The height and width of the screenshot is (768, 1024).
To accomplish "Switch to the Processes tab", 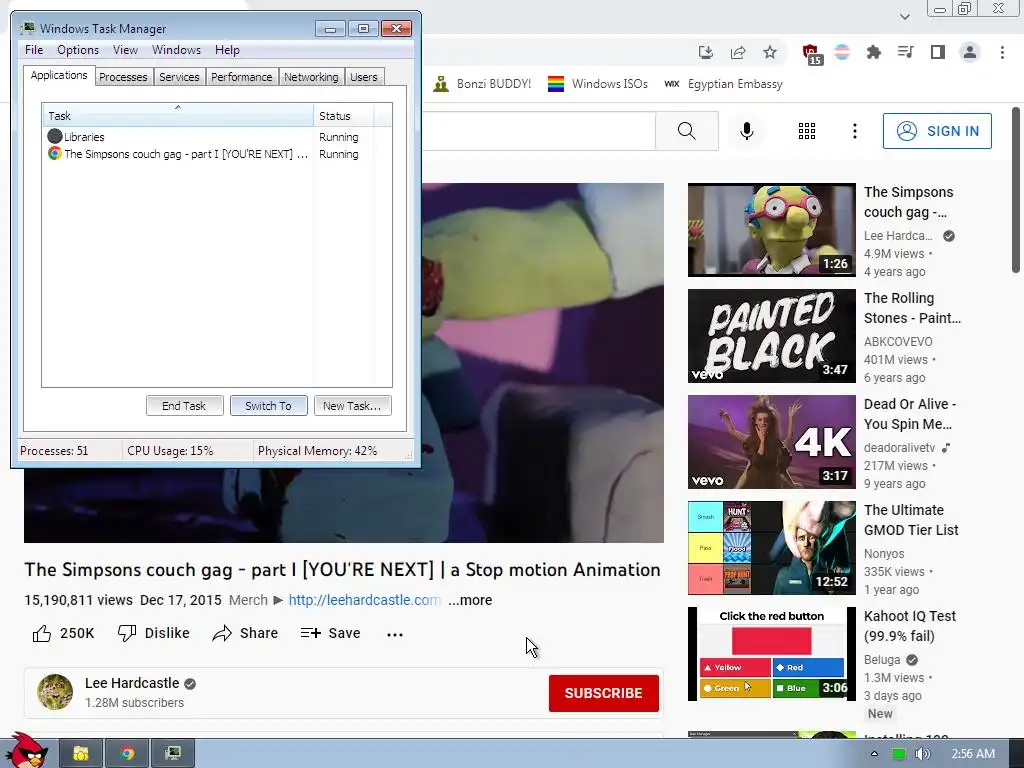I will 123,77.
